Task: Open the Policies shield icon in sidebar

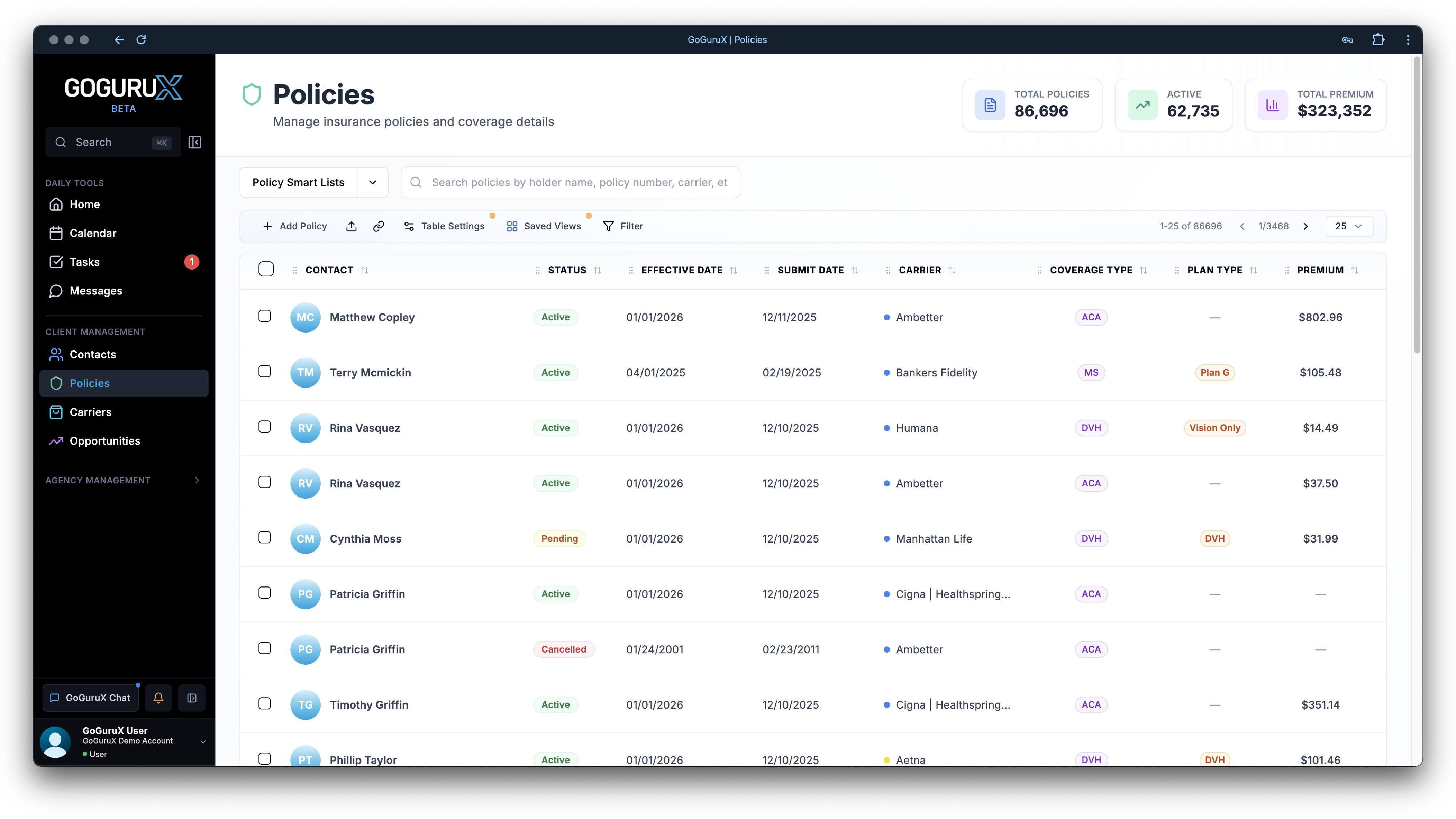Action: coord(56,383)
